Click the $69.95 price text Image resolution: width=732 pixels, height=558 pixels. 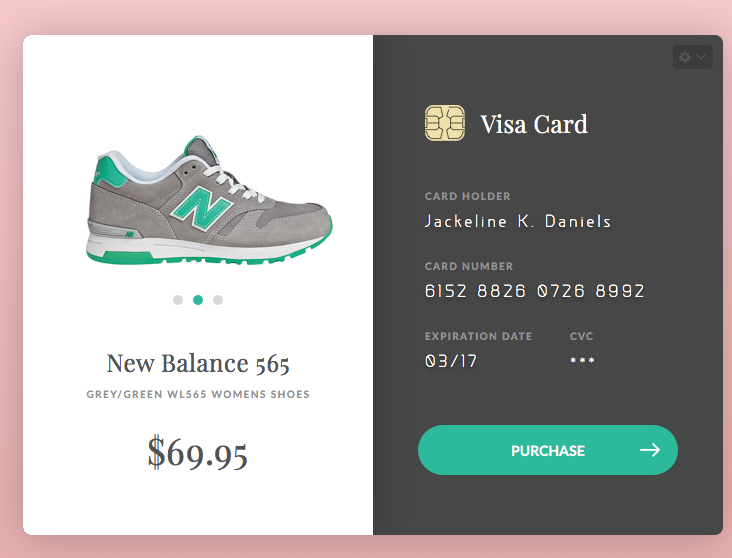(x=197, y=452)
